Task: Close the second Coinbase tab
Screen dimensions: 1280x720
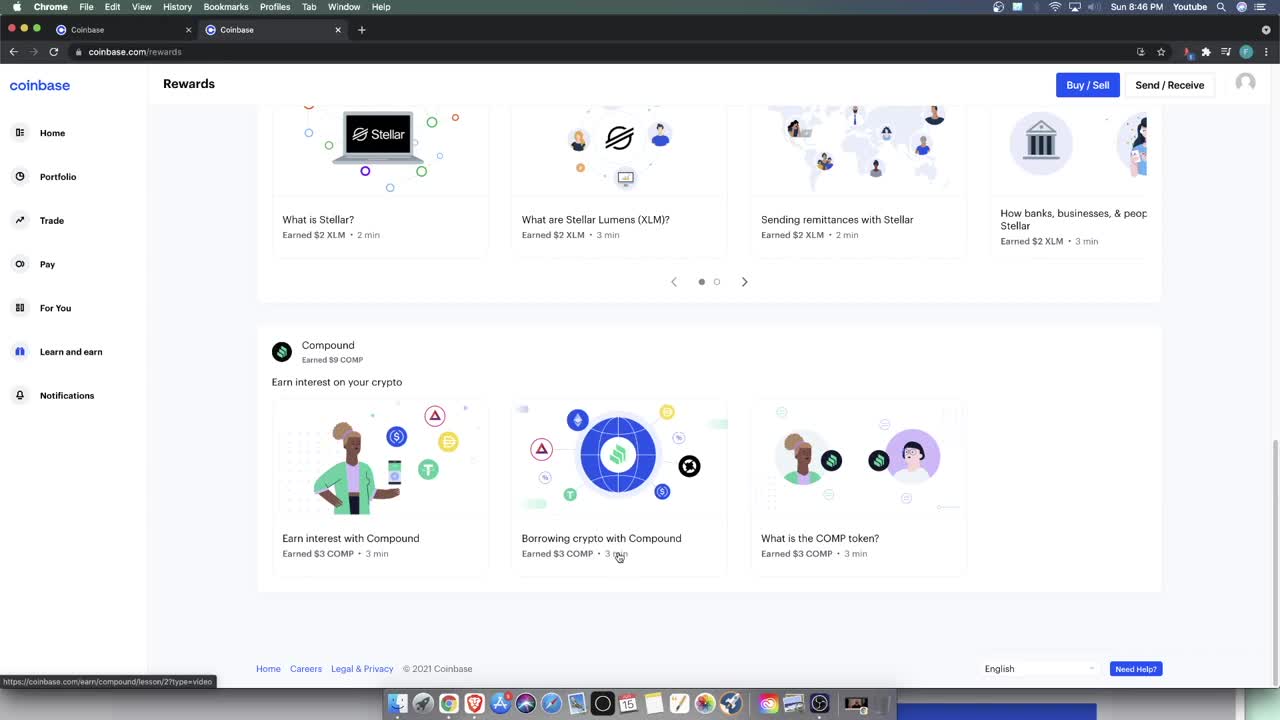Action: pyautogui.click(x=338, y=30)
